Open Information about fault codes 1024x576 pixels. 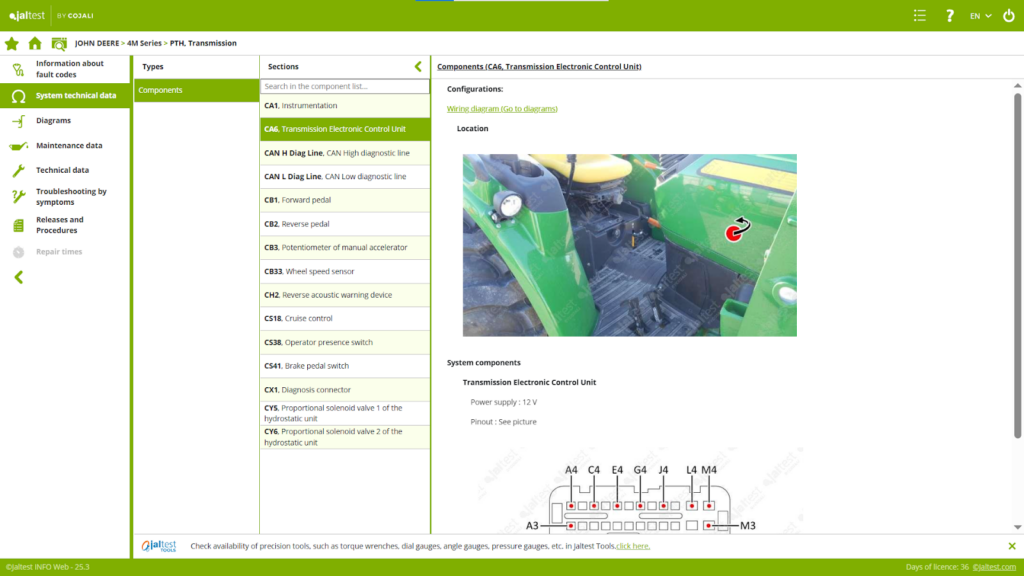click(69, 69)
